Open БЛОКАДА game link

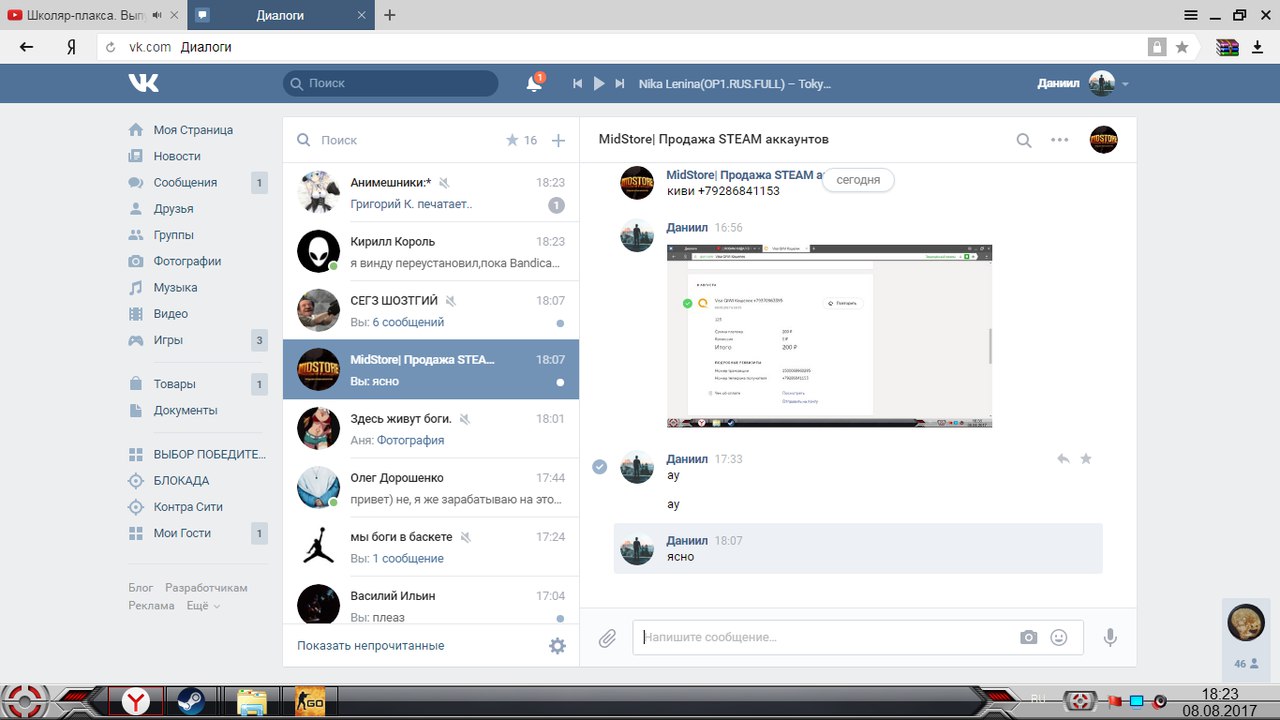181,481
